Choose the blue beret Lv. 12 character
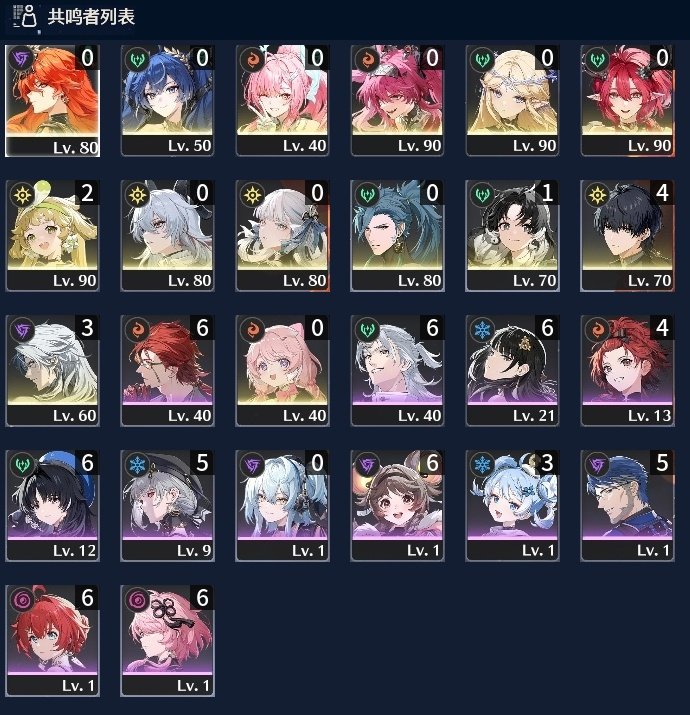 52,506
